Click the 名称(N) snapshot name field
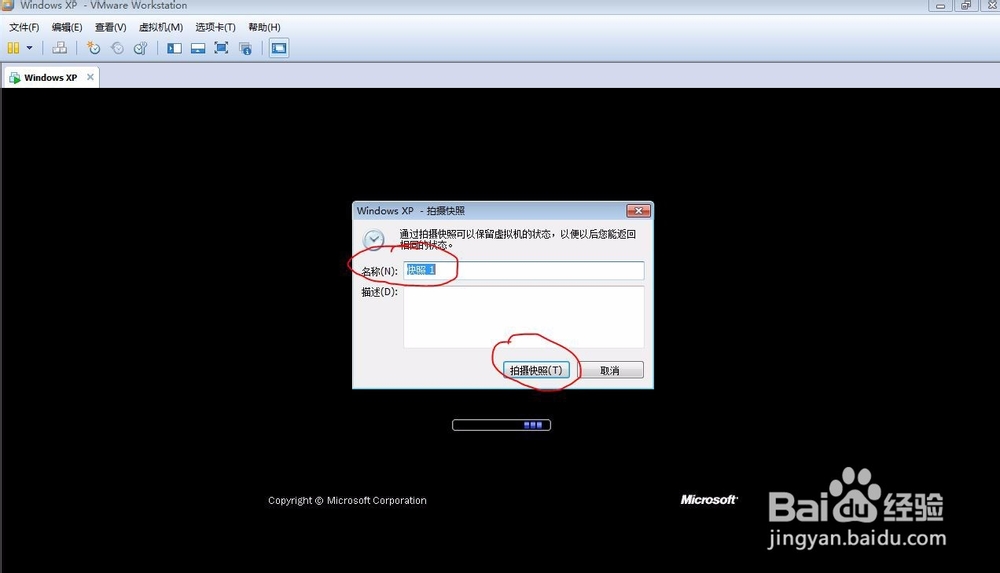The image size is (1000, 573). point(524,271)
